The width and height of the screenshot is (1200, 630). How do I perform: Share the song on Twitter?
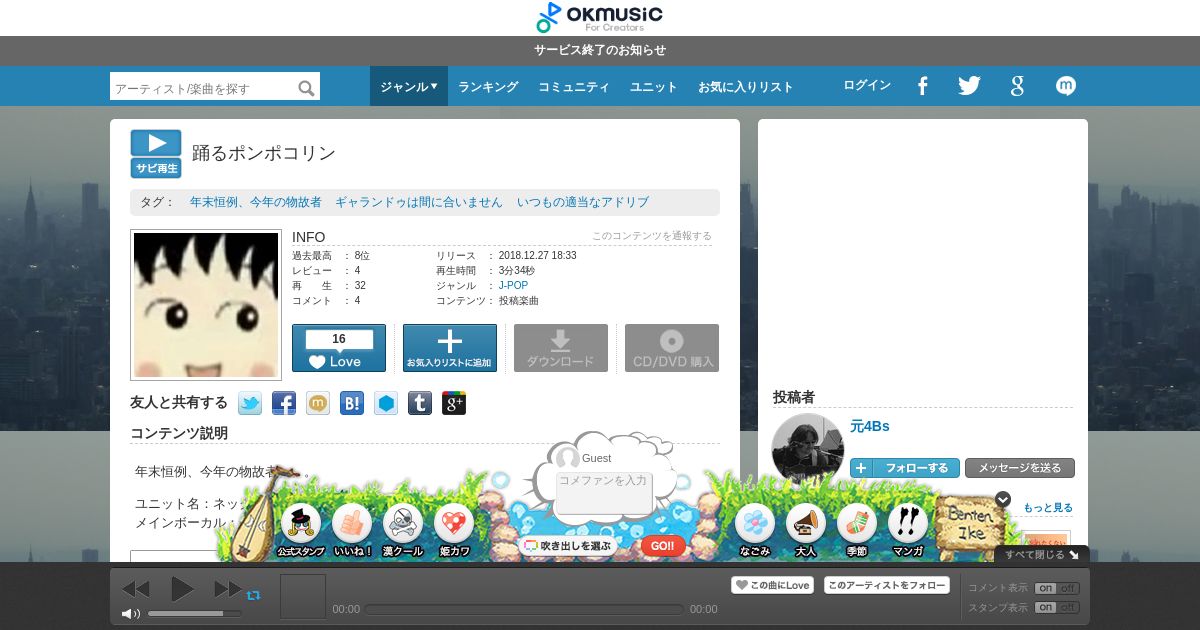[x=250, y=403]
